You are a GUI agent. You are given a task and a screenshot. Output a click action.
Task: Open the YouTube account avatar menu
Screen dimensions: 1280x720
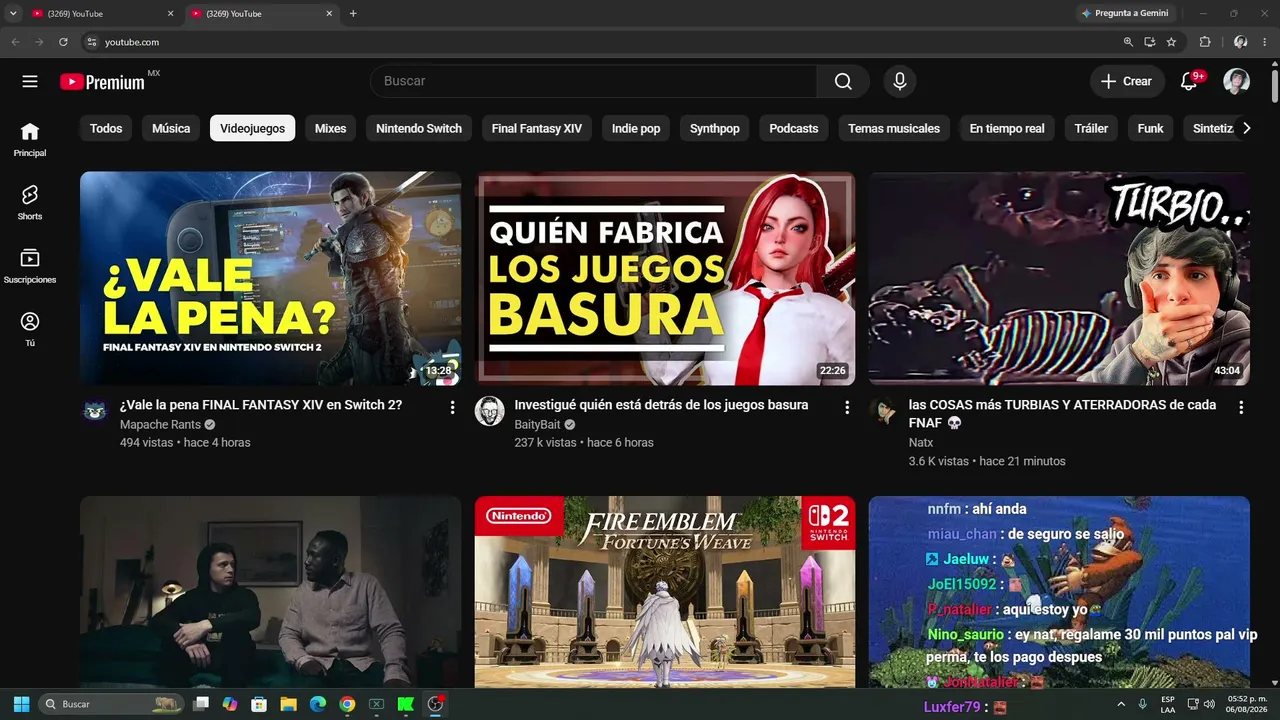(1237, 81)
